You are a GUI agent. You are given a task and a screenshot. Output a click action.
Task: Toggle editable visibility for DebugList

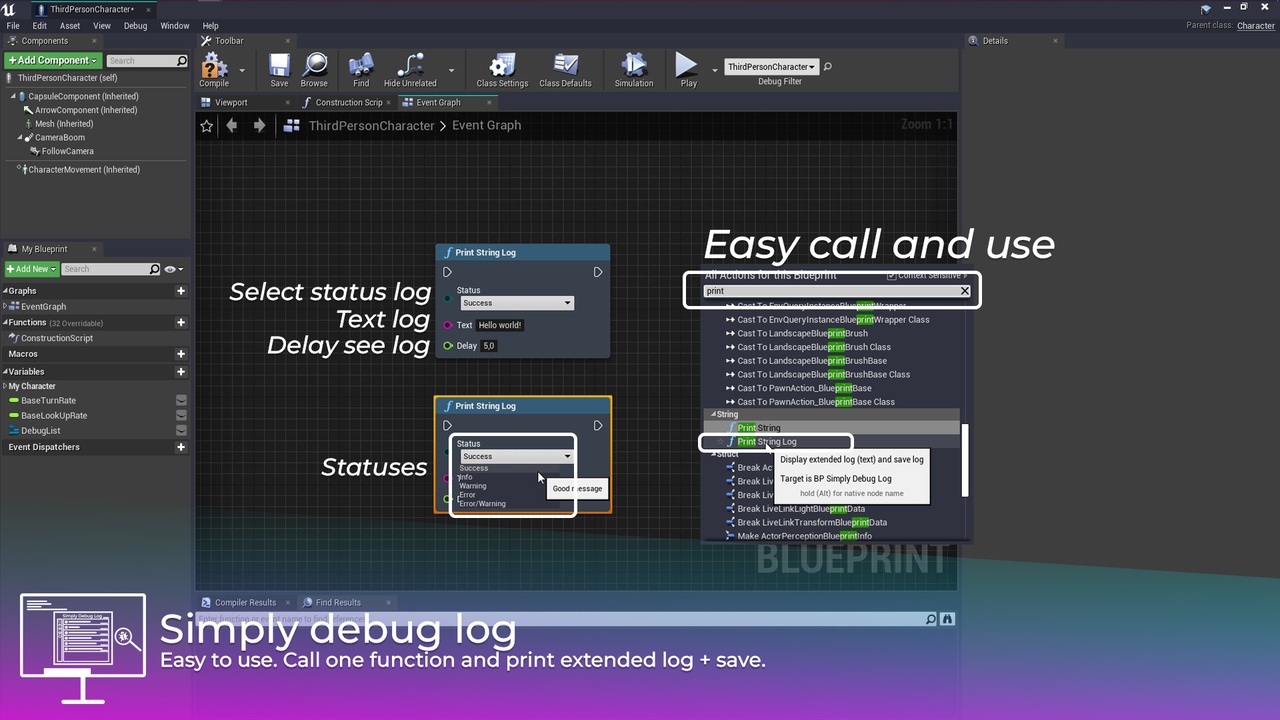click(181, 430)
